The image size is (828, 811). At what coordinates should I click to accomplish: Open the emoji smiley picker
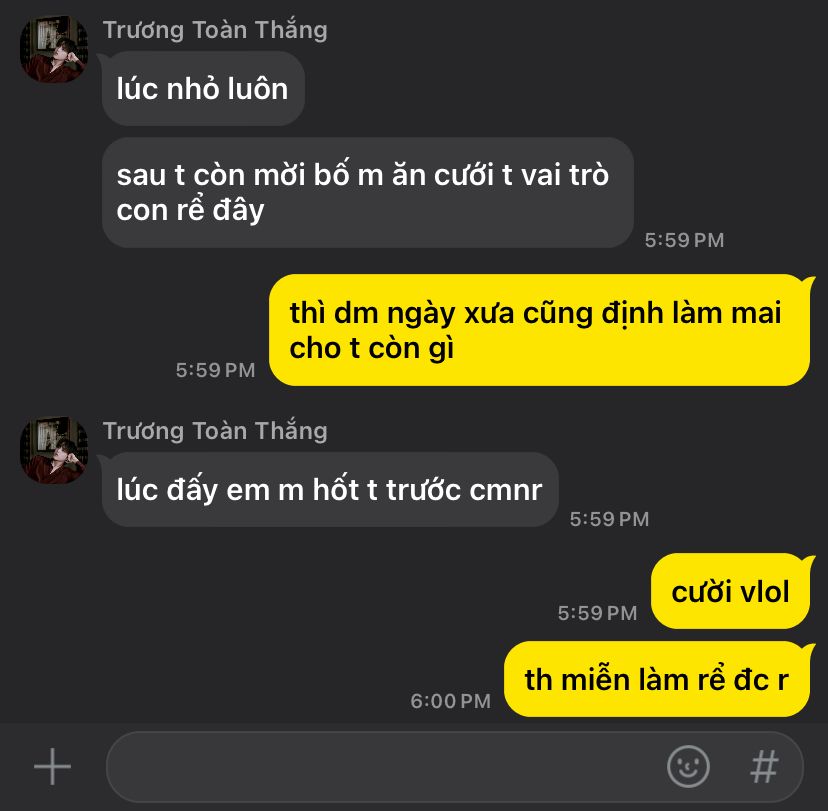tap(688, 766)
